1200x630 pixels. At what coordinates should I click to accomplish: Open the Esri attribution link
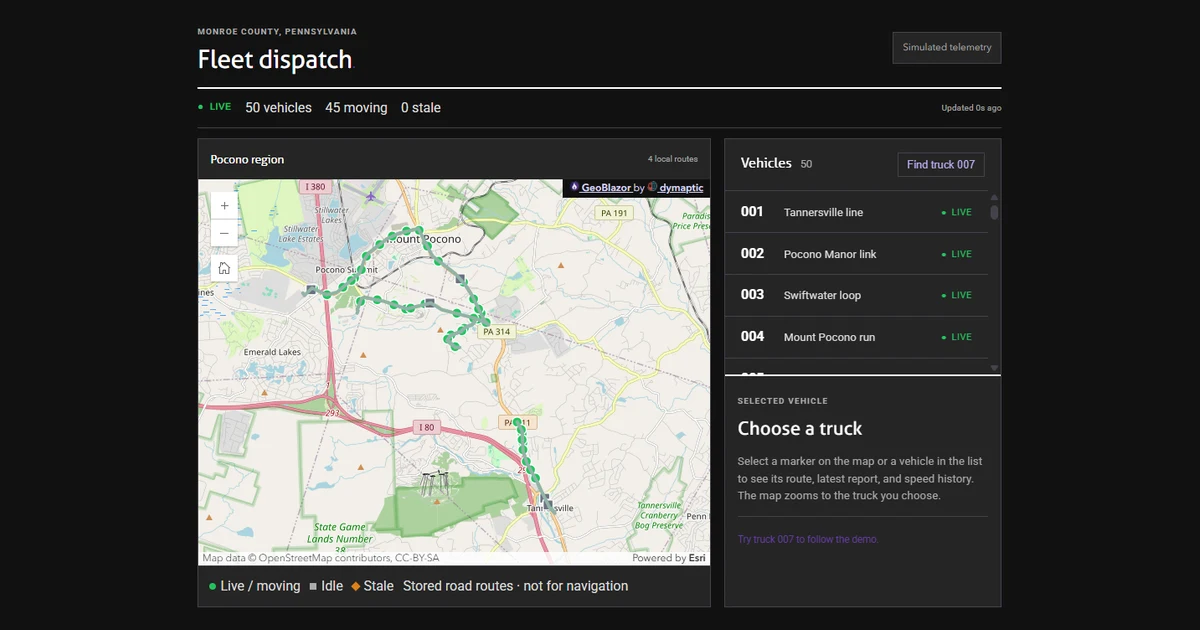(697, 558)
